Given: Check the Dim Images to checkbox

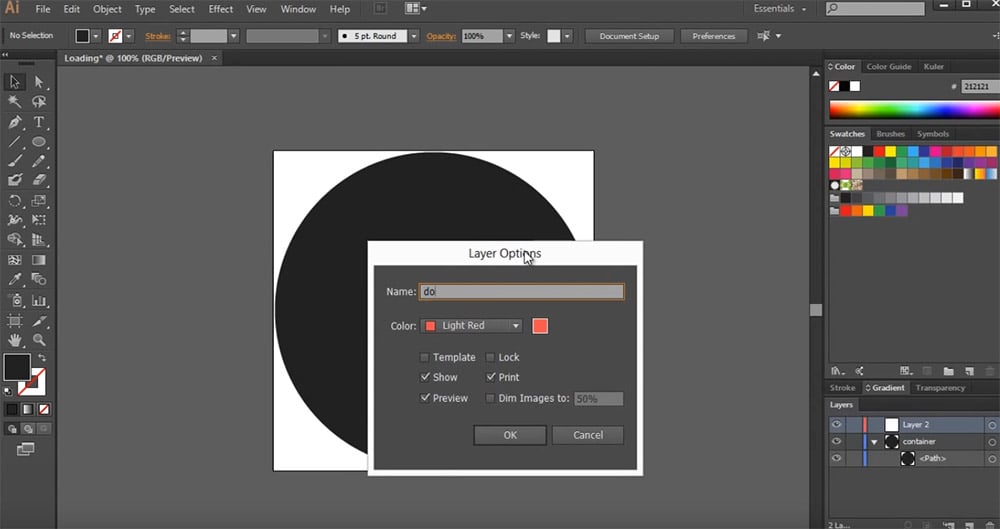Looking at the screenshot, I should point(490,398).
